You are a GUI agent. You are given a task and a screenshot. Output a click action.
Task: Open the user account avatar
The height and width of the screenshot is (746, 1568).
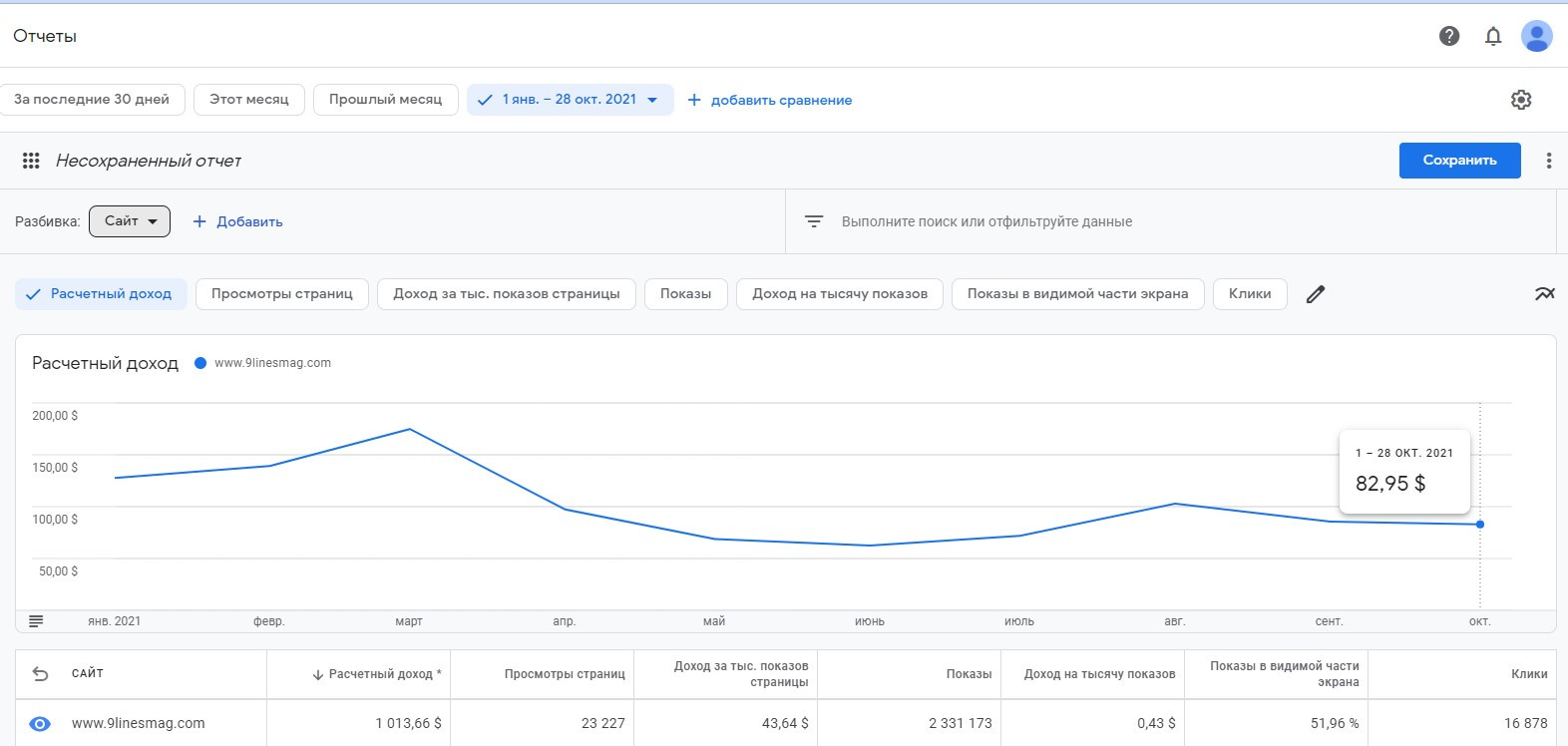[x=1536, y=36]
